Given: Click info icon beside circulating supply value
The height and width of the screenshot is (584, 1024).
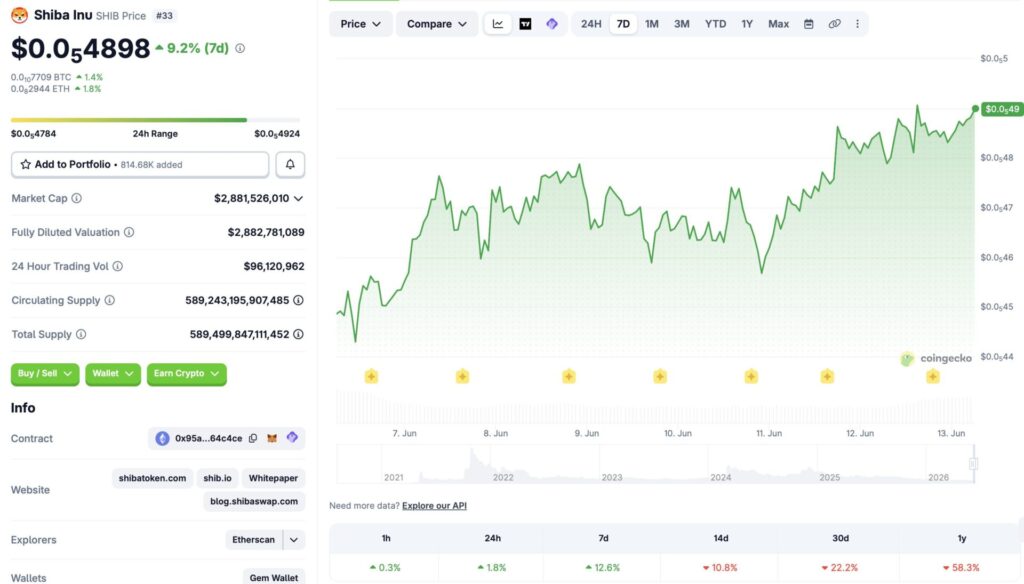Looking at the screenshot, I should 298,300.
